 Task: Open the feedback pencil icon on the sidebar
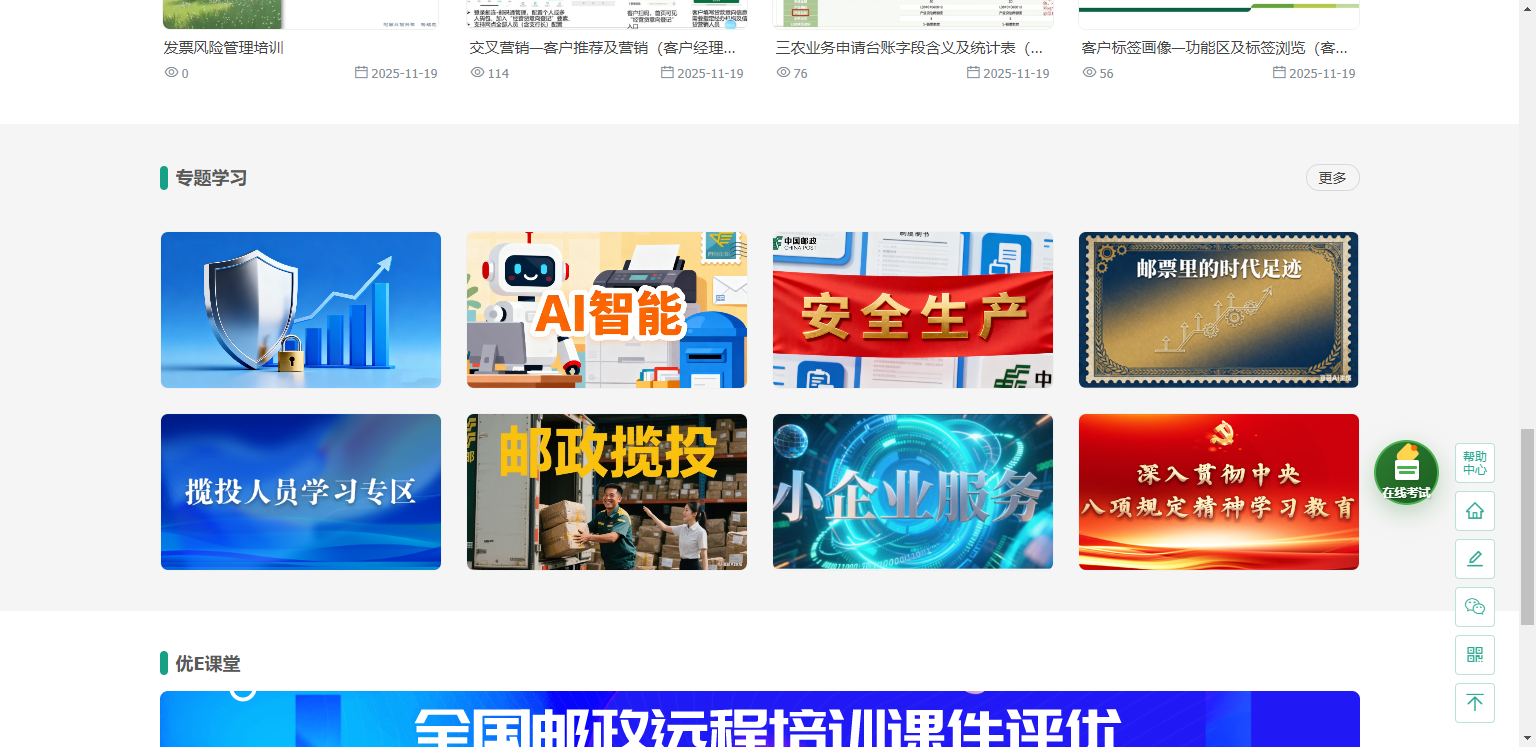tap(1475, 559)
